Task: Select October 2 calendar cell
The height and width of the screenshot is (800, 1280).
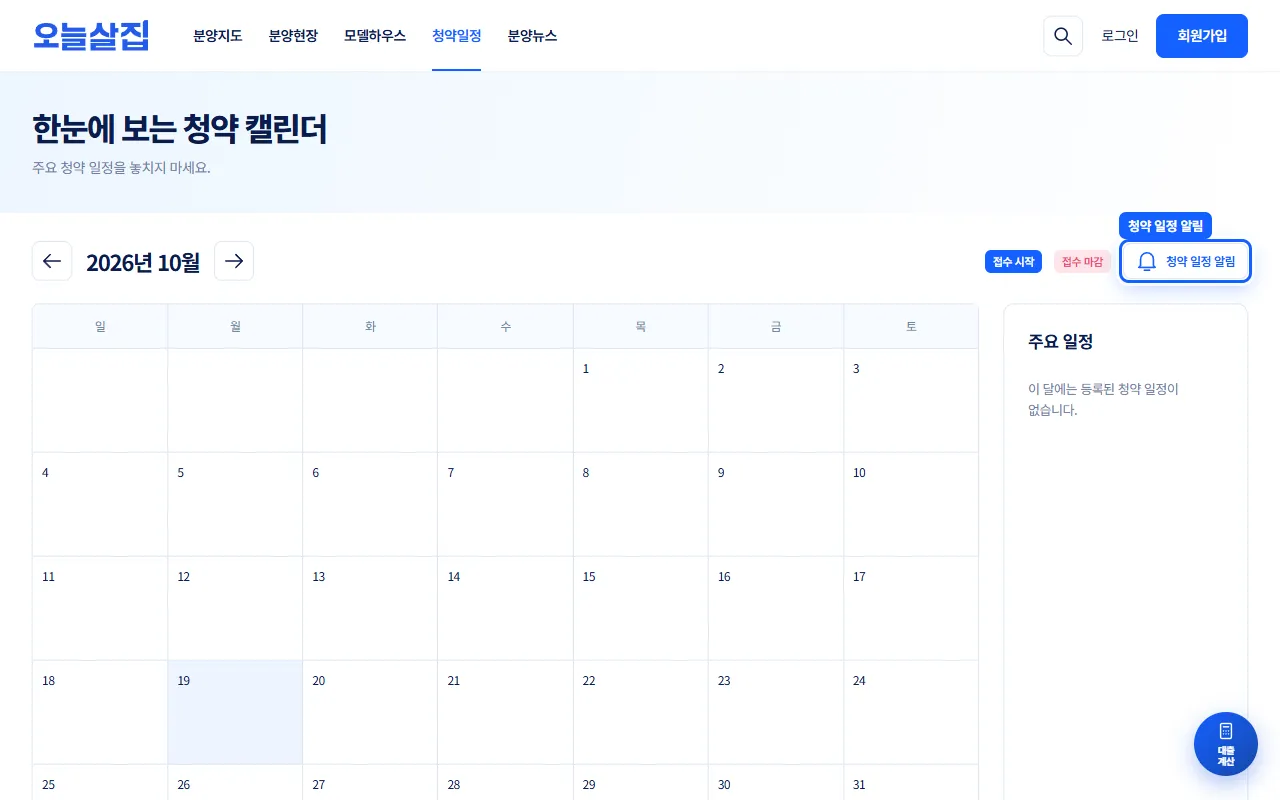Action: click(776, 400)
